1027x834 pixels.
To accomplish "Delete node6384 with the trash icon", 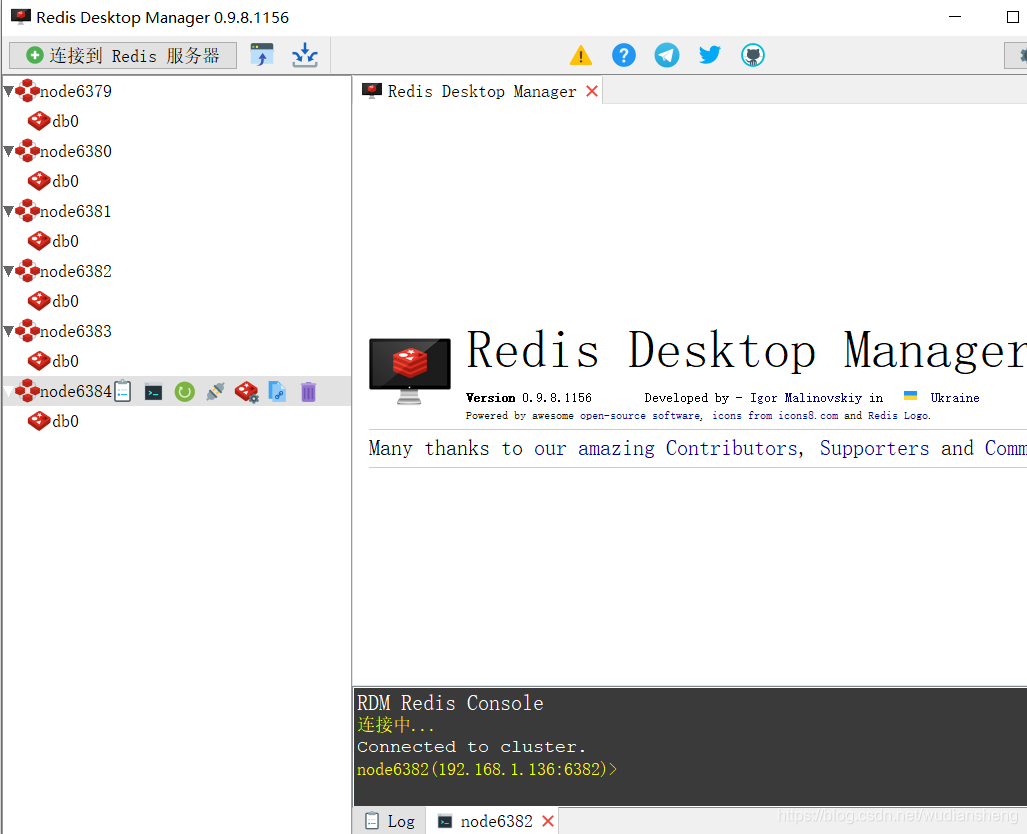I will (x=308, y=391).
